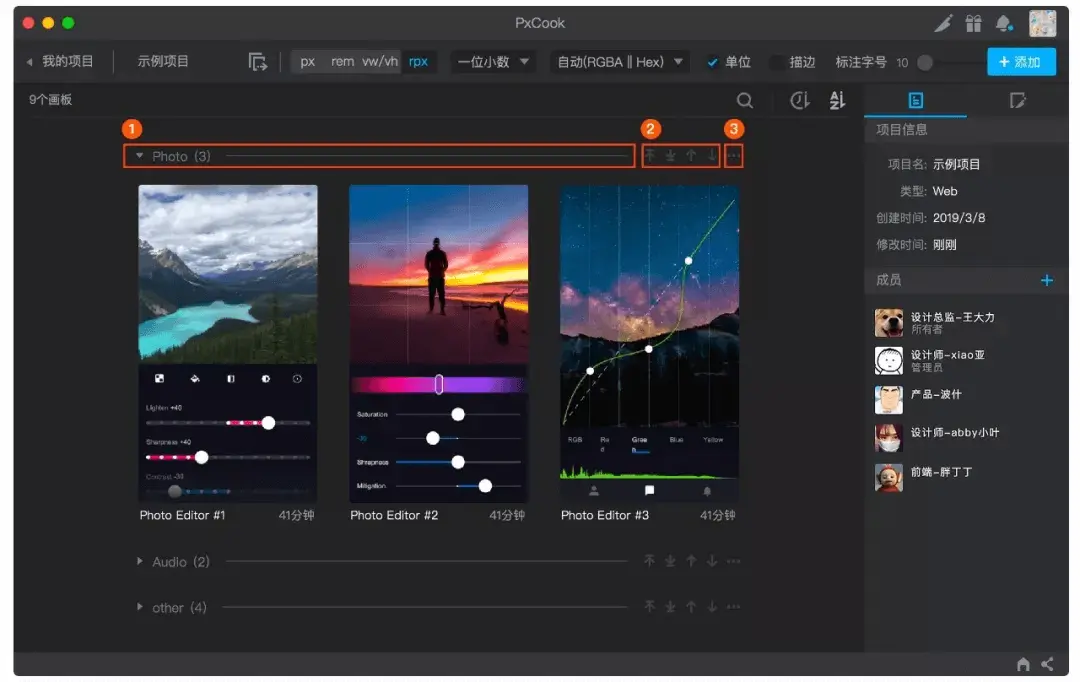
Task: Switch to the notes tab in right panel
Action: 1017,100
